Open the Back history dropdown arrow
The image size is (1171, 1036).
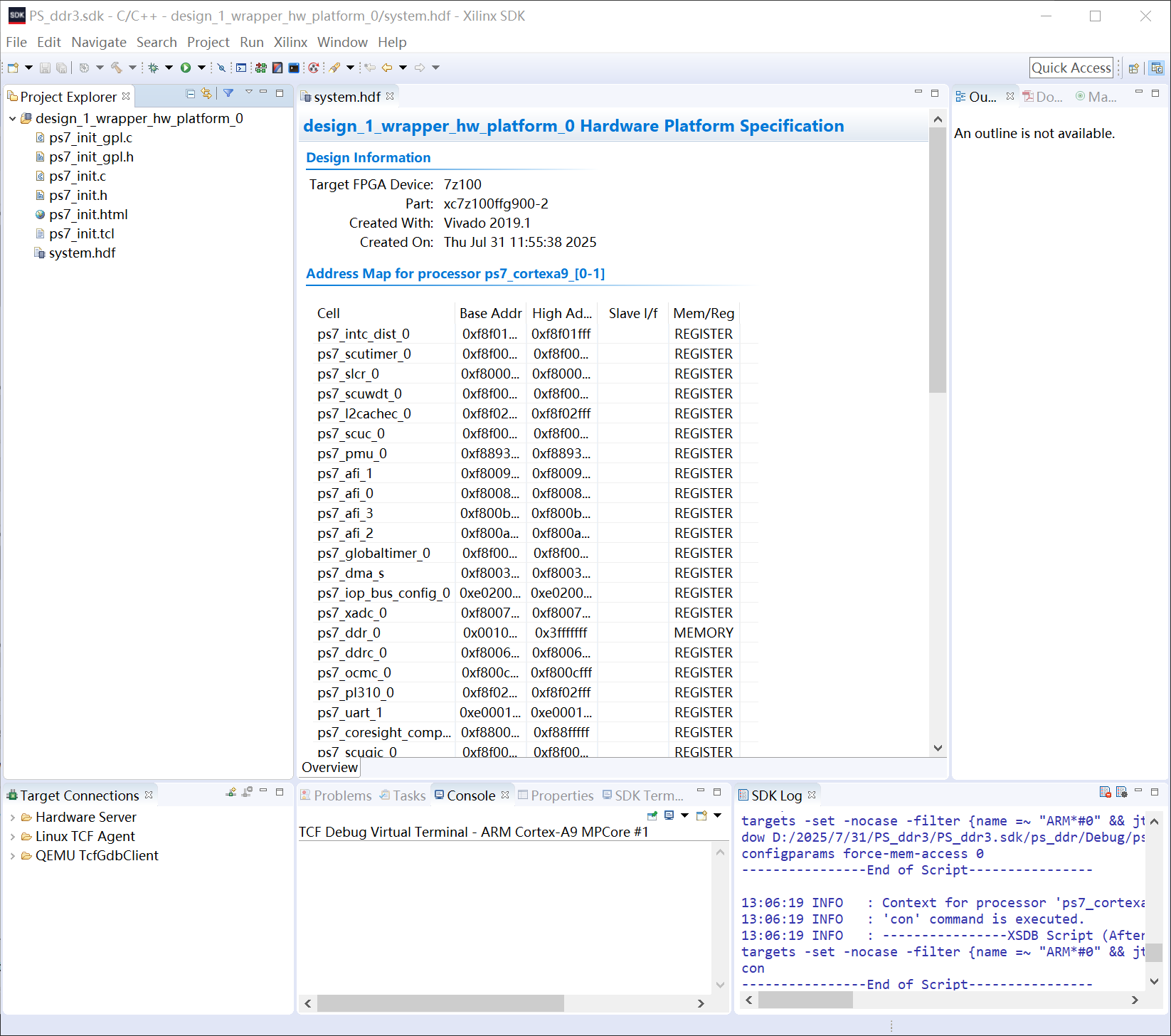coord(403,68)
